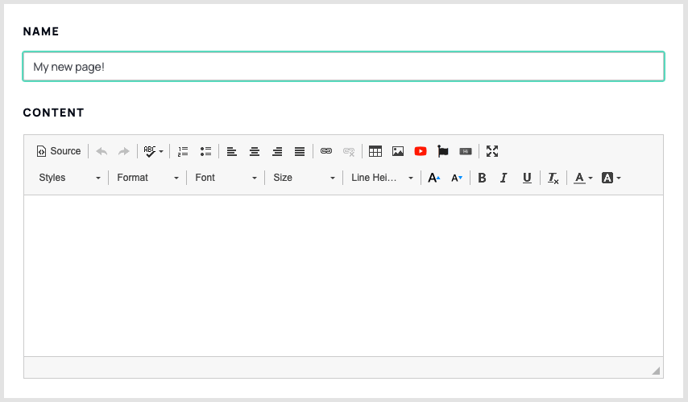The image size is (688, 402).
Task: Align text left
Action: point(232,151)
